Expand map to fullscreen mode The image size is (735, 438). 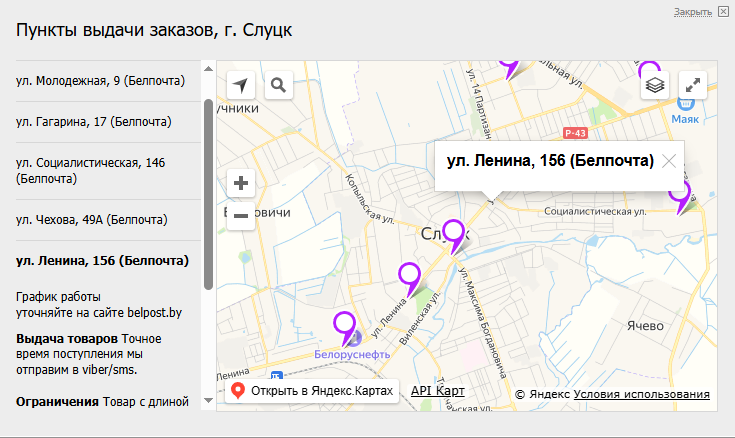(x=693, y=85)
